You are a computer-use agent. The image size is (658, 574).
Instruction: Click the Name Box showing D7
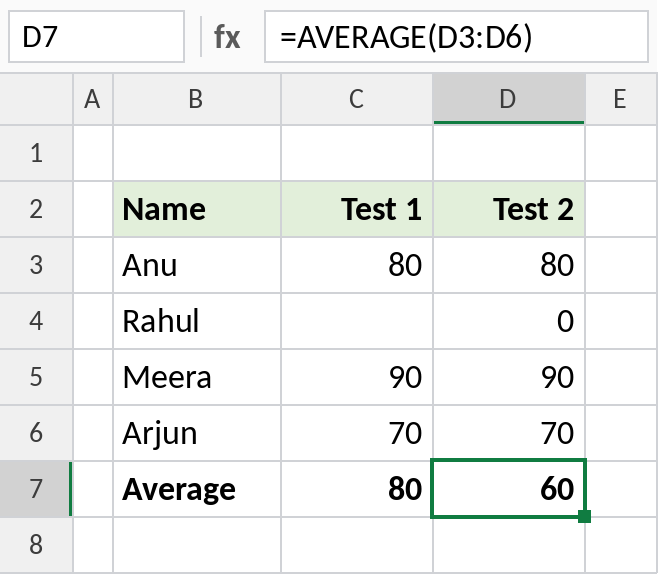coord(97,37)
